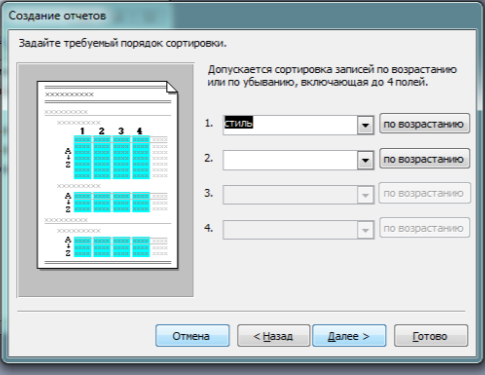485x375 pixels.
Task: Open the disabled dropdown arrow for field 4
Action: (x=365, y=230)
